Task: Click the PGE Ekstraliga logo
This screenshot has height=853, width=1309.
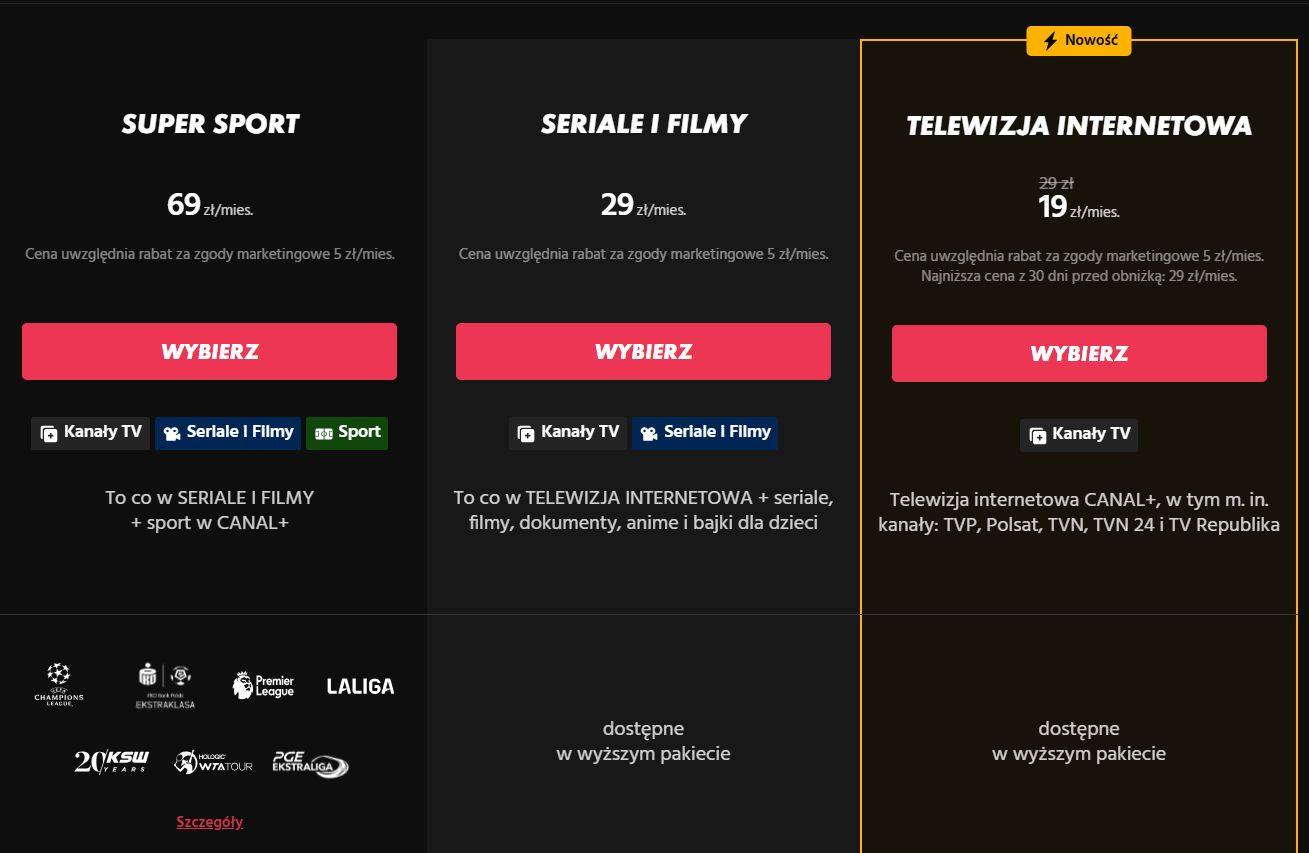Action: (x=309, y=762)
